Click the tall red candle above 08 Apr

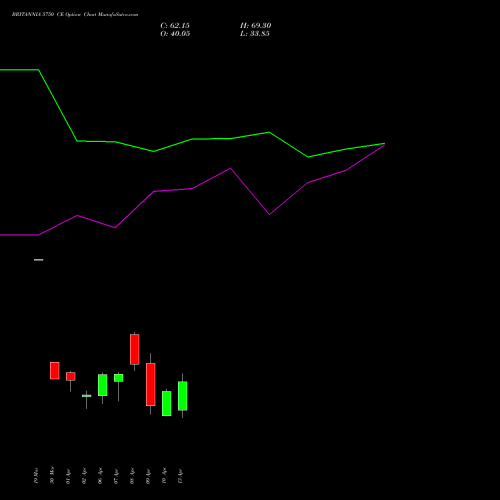(134, 349)
